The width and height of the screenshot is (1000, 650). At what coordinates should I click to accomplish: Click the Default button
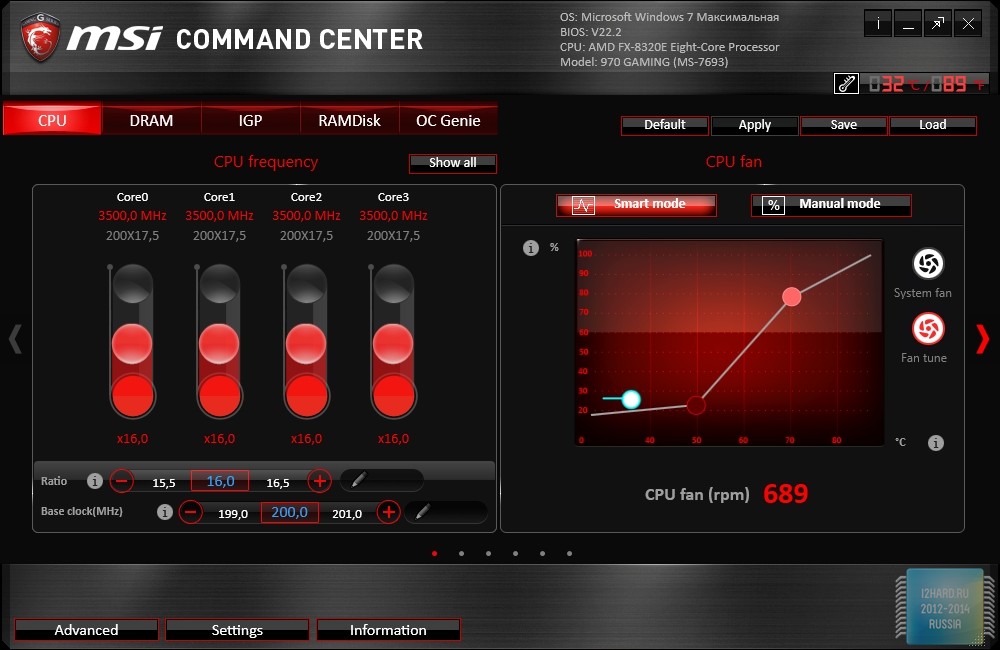[665, 125]
